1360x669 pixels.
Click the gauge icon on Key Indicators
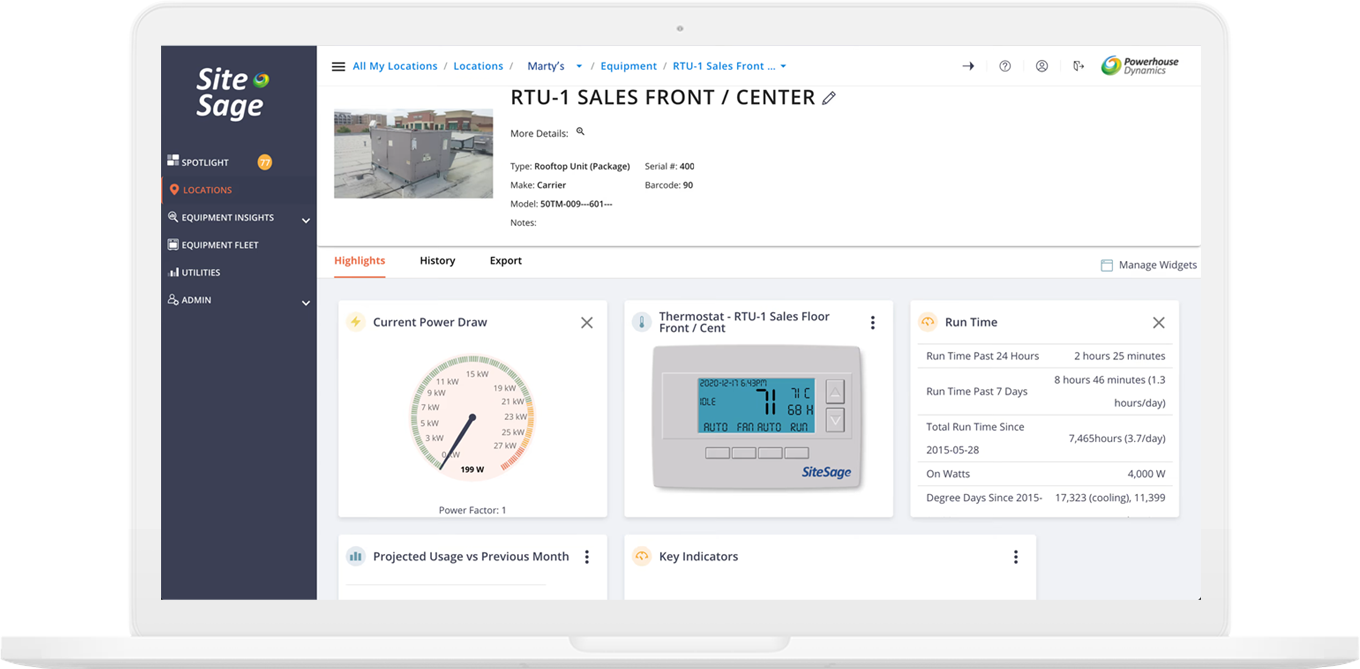click(x=641, y=556)
